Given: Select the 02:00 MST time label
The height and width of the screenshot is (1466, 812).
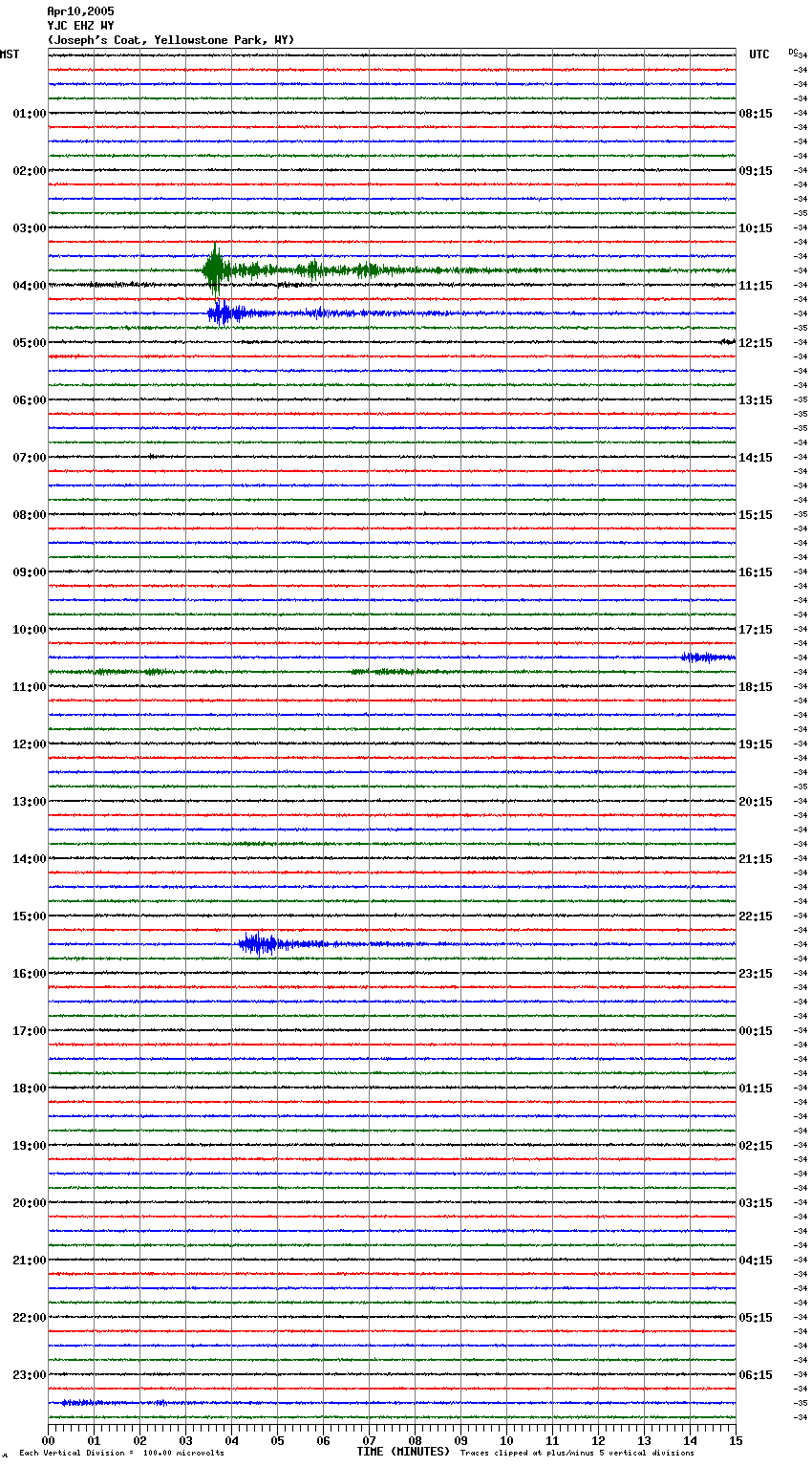Looking at the screenshot, I should 30,171.
